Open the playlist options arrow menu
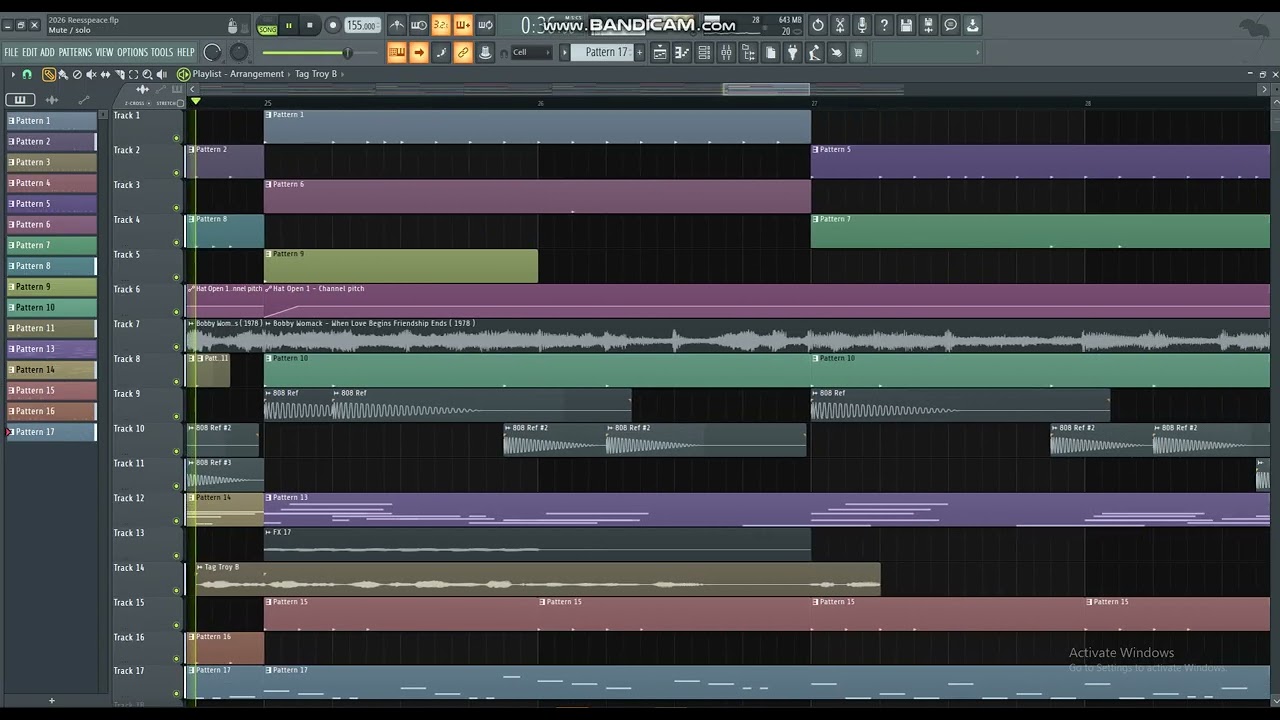 coord(13,74)
